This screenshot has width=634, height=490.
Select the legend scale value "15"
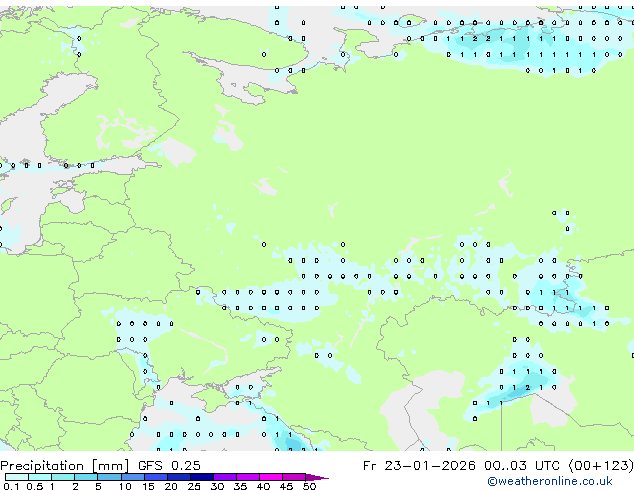(148, 486)
